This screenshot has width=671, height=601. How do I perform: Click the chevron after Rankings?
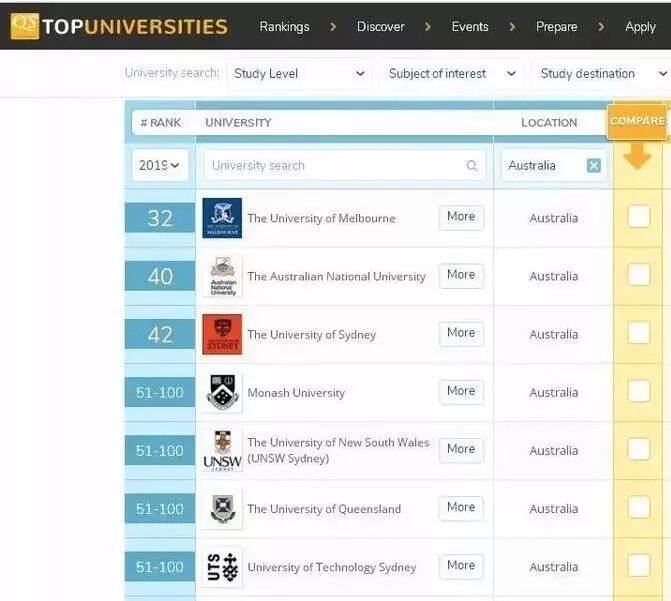333,27
